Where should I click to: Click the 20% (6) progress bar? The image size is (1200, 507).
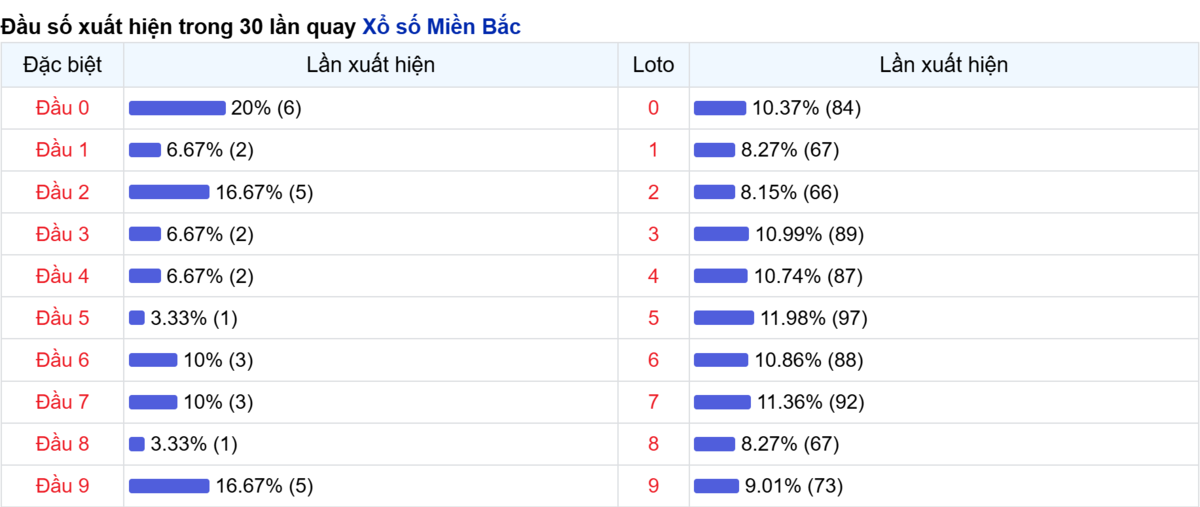(x=177, y=108)
